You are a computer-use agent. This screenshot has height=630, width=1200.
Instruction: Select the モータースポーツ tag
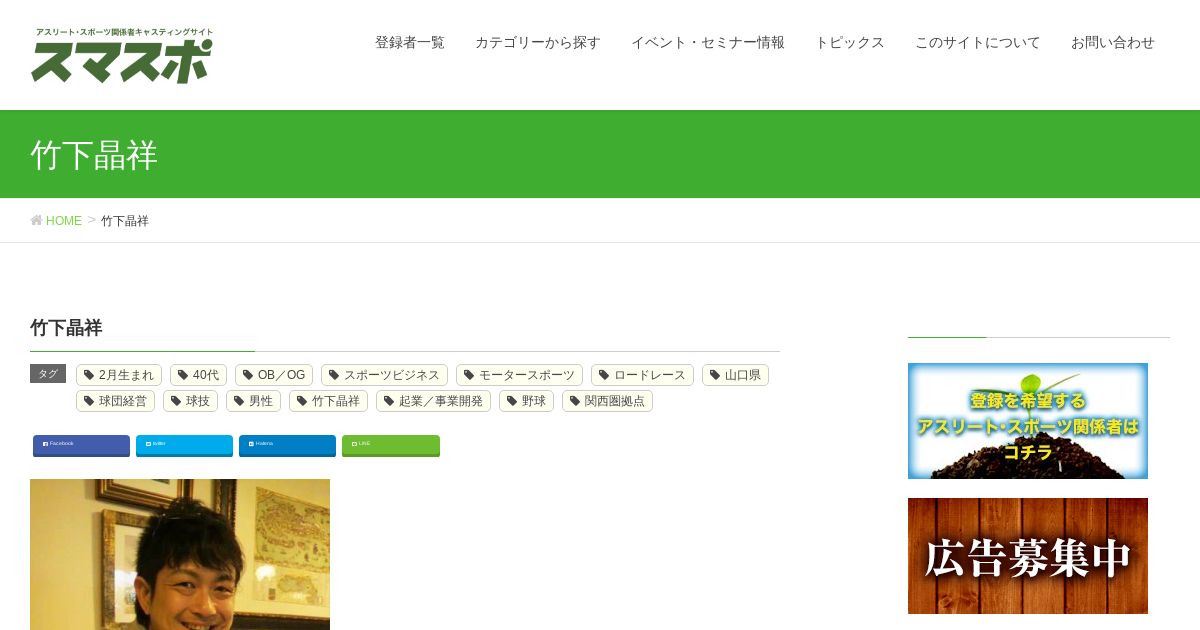[x=519, y=375]
